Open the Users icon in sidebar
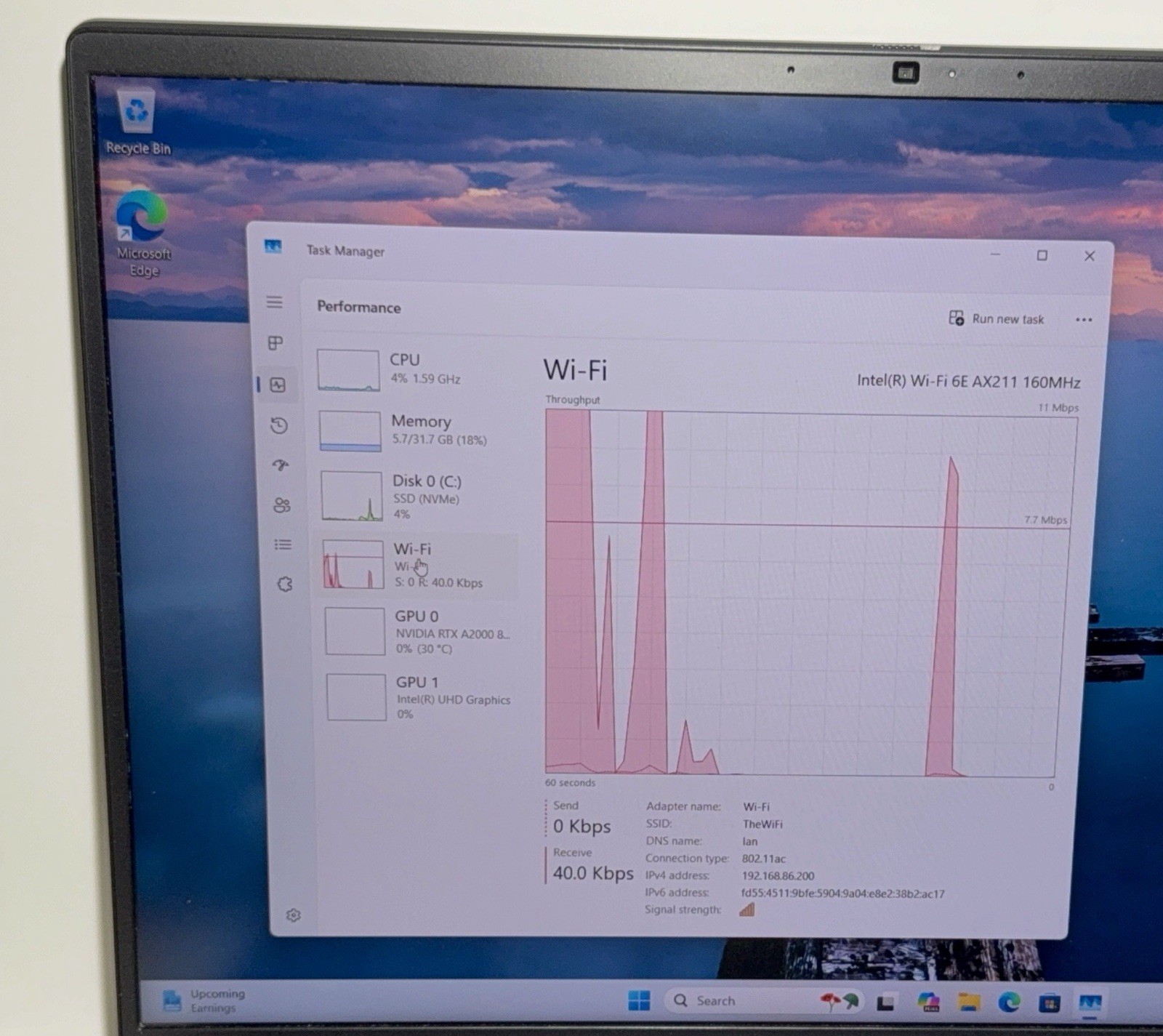The height and width of the screenshot is (1036, 1163). point(282,505)
